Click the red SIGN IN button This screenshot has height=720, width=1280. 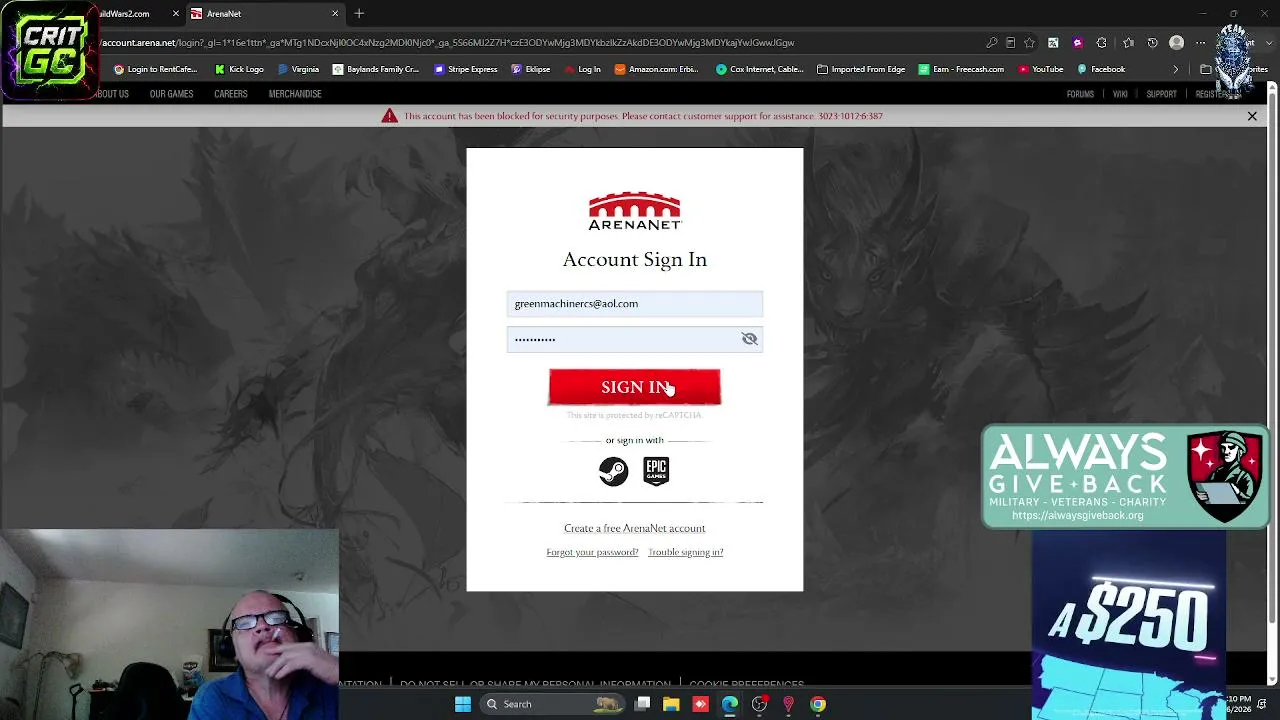pos(634,387)
